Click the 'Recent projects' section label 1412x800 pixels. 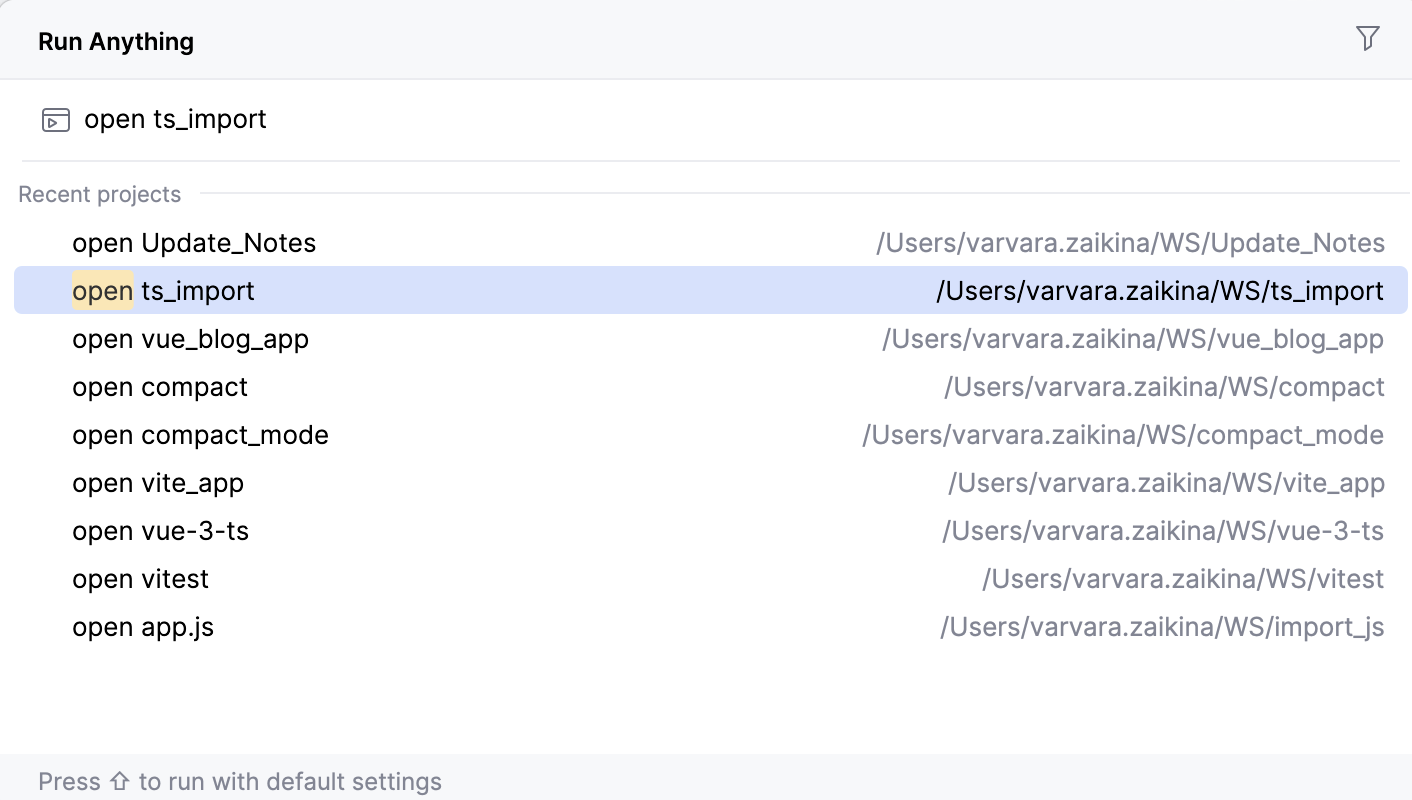click(99, 194)
